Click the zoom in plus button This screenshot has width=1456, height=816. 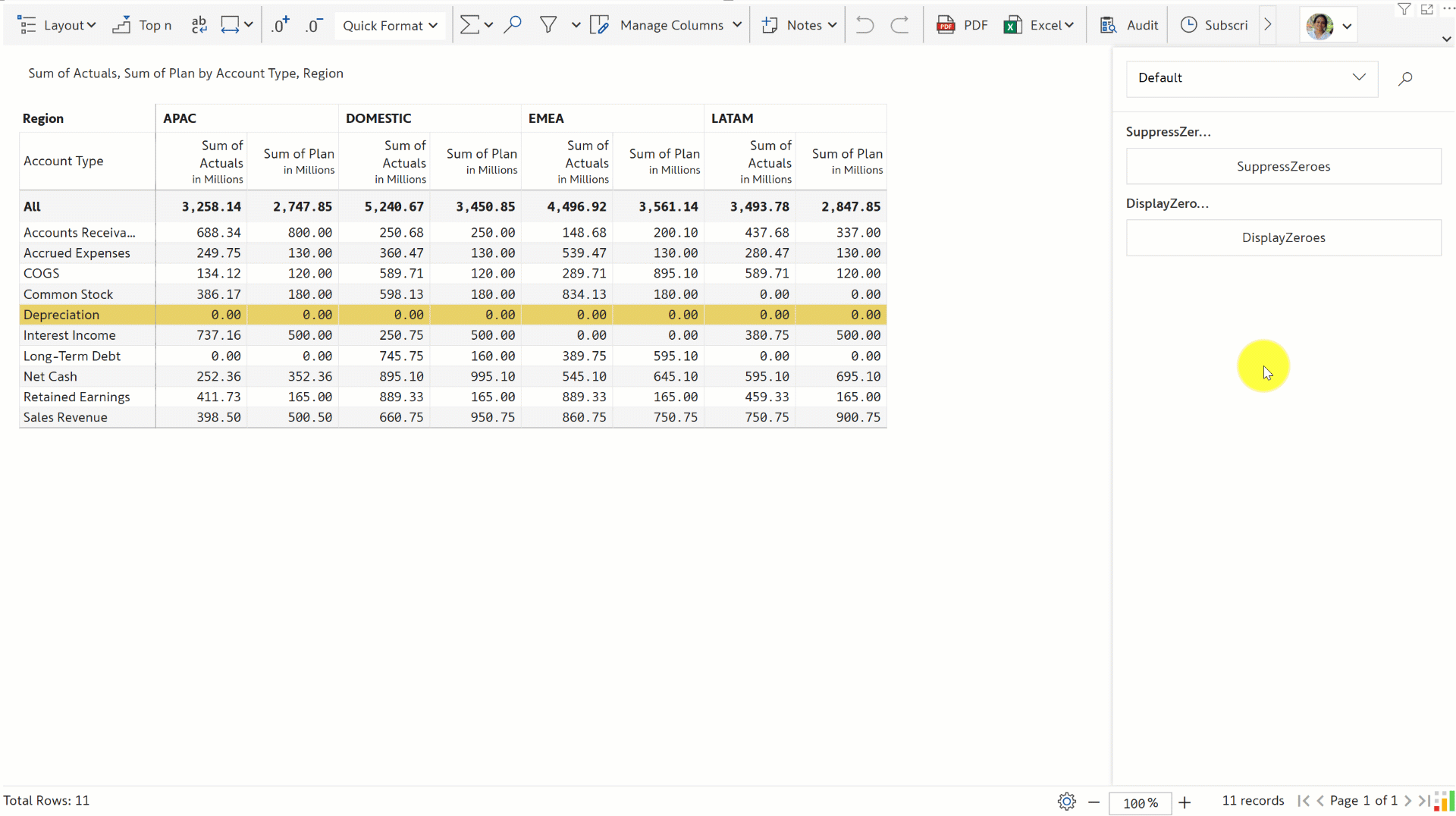[1185, 802]
